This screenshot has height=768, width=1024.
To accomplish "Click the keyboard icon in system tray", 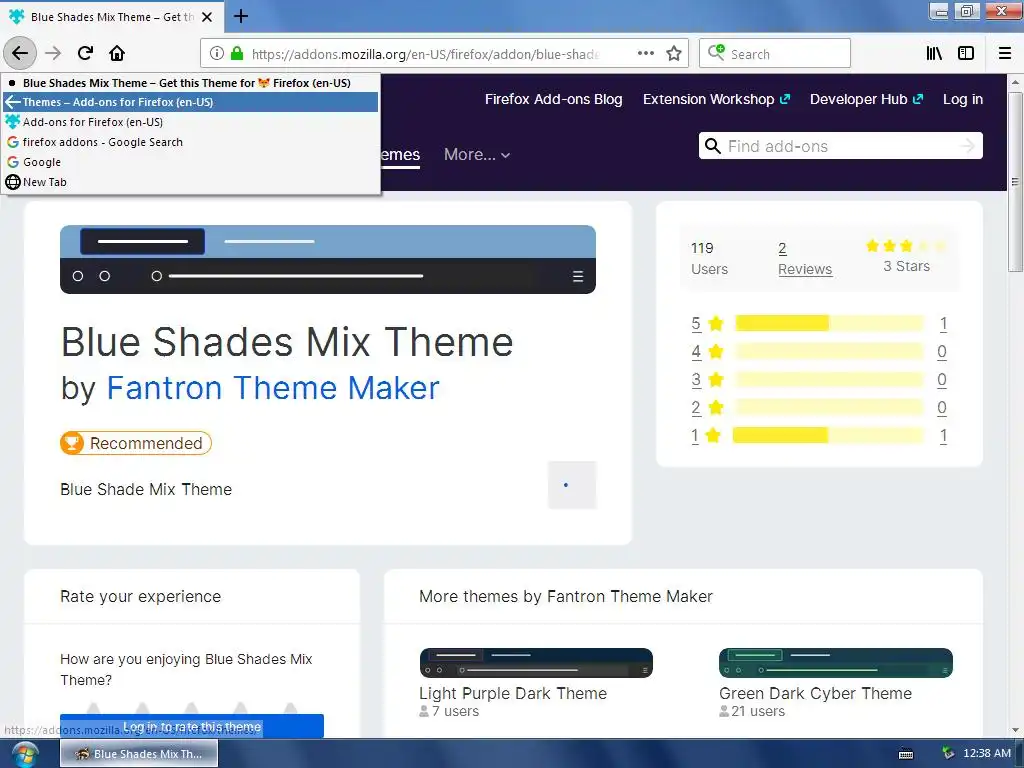I will (906, 754).
